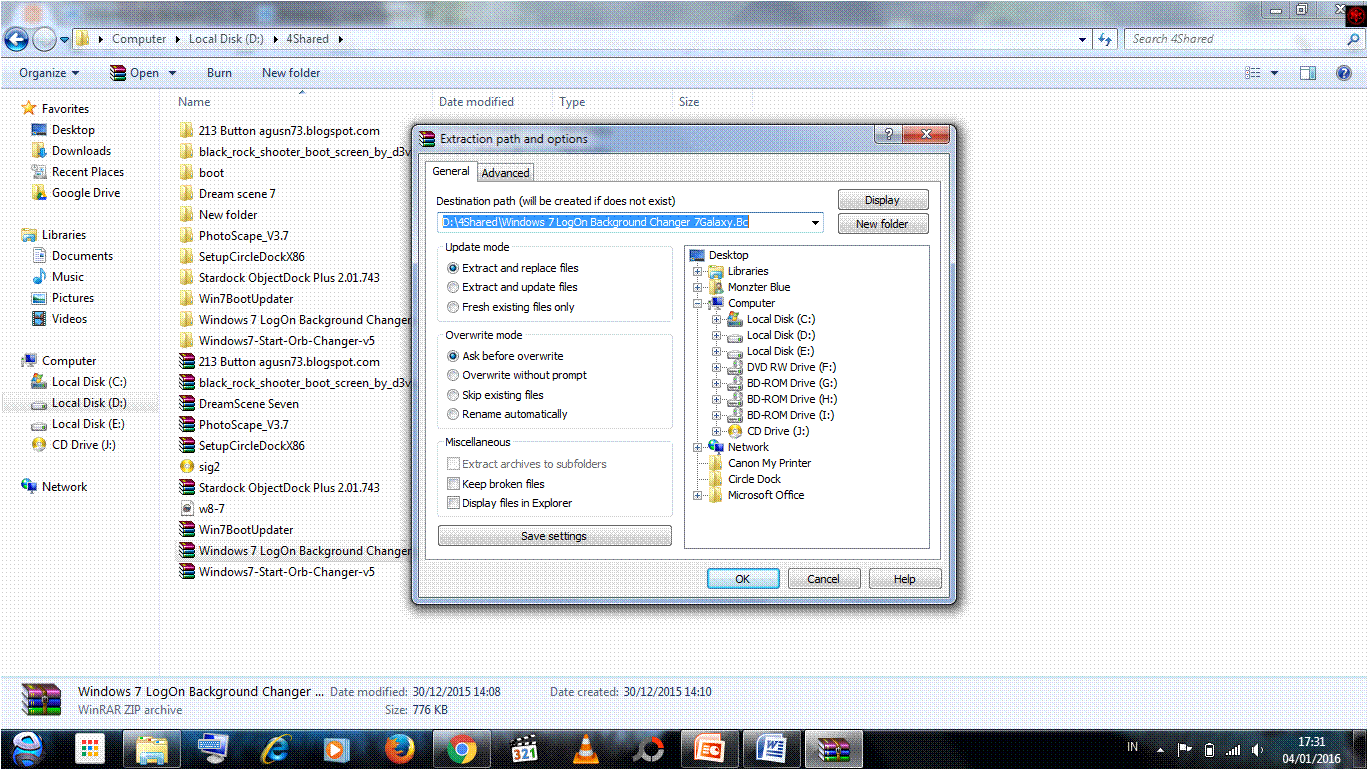Launch Mozilla Firefox from the taskbar

tap(398, 748)
